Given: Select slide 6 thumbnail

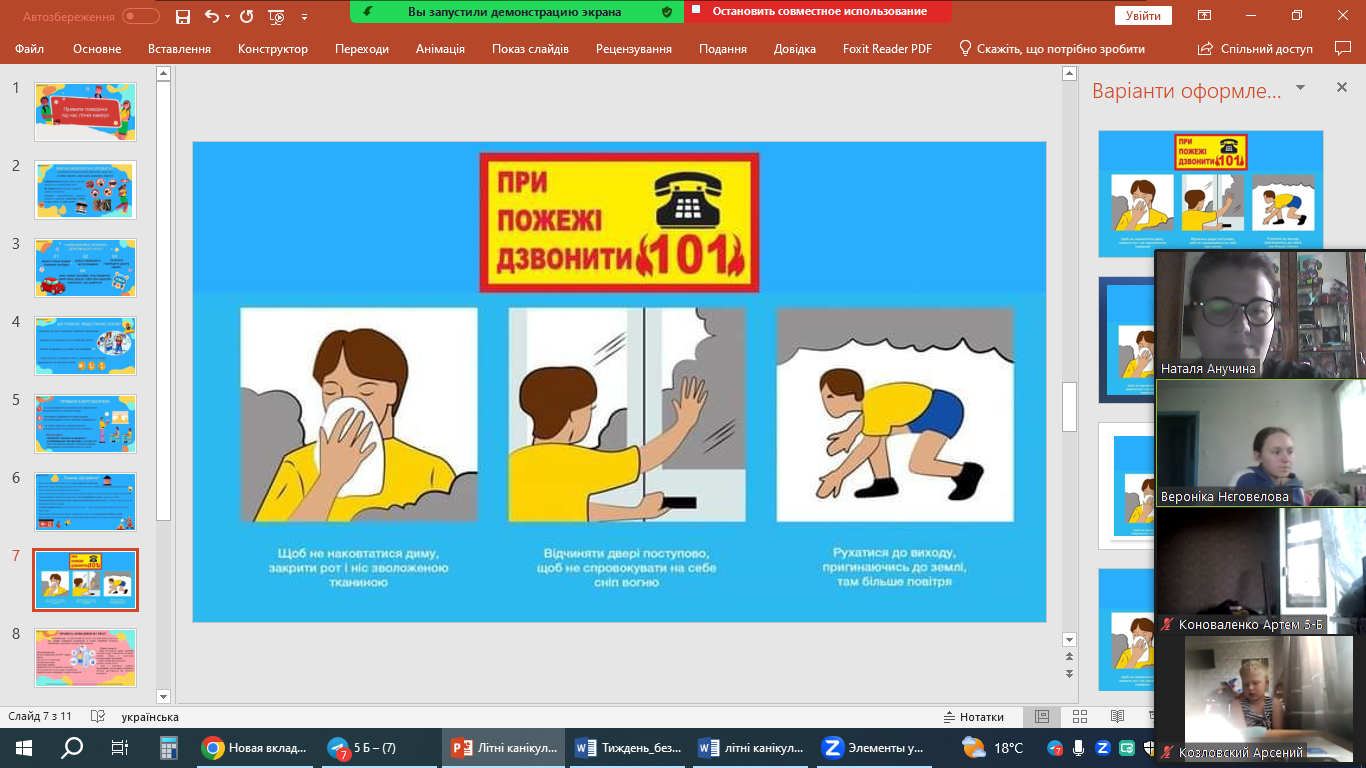Looking at the screenshot, I should pos(86,502).
